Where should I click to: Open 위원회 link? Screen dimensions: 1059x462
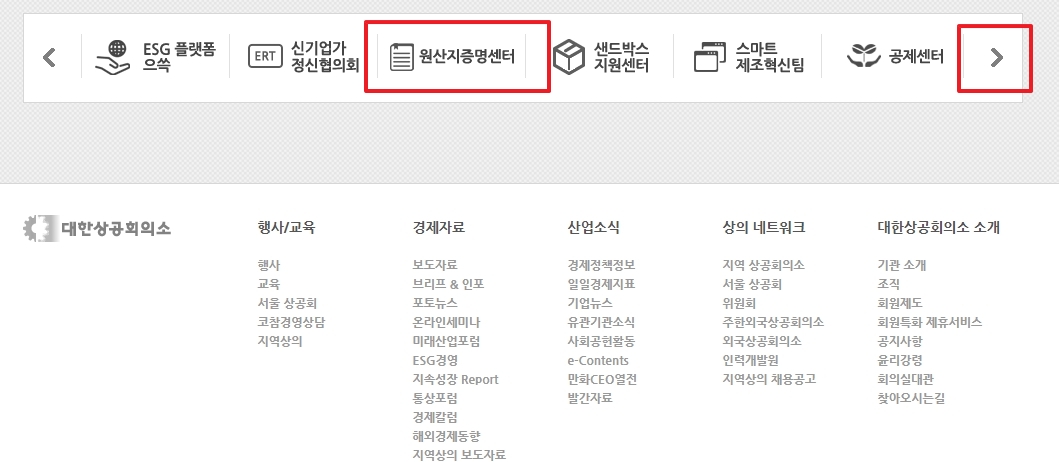[739, 303]
